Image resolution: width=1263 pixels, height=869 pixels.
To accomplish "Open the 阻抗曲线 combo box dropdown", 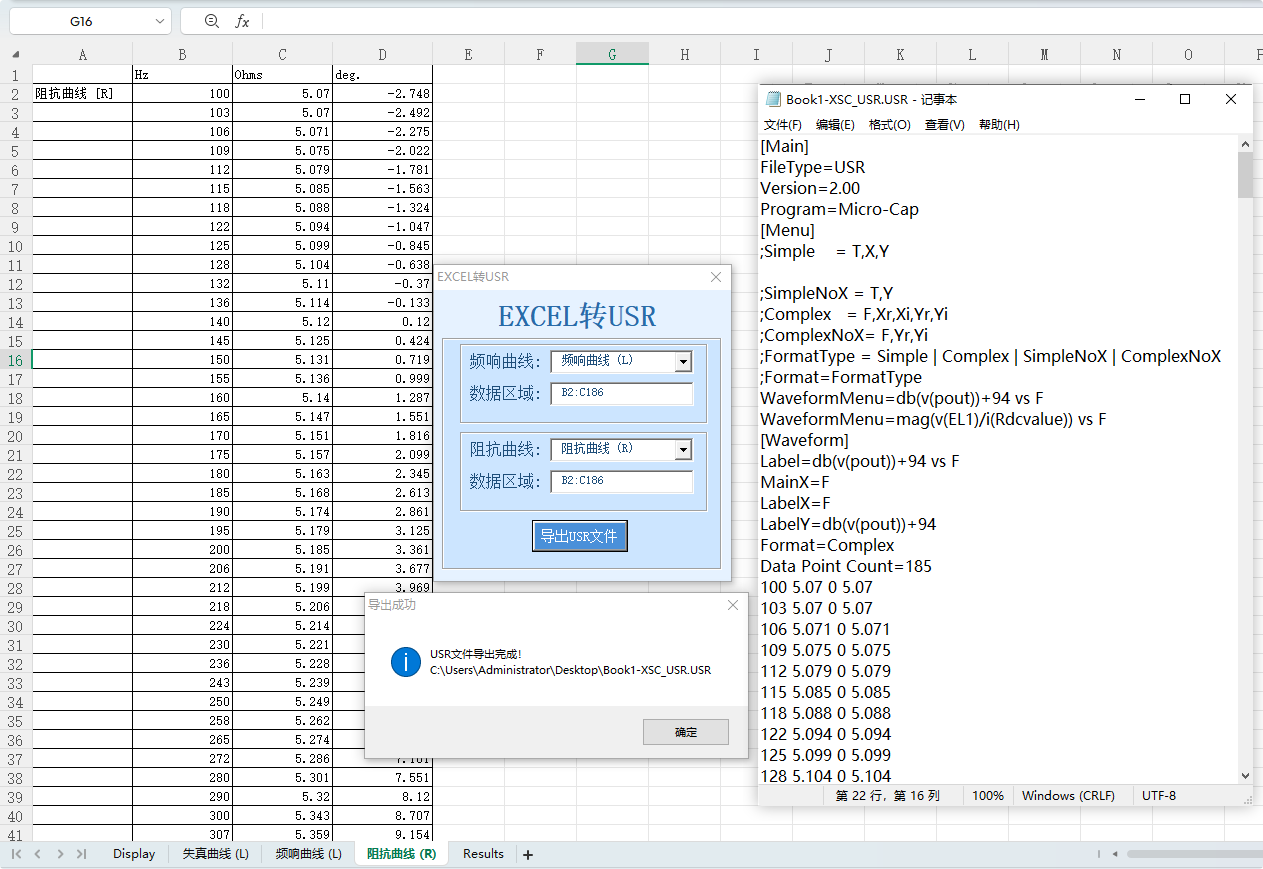I will 683,450.
